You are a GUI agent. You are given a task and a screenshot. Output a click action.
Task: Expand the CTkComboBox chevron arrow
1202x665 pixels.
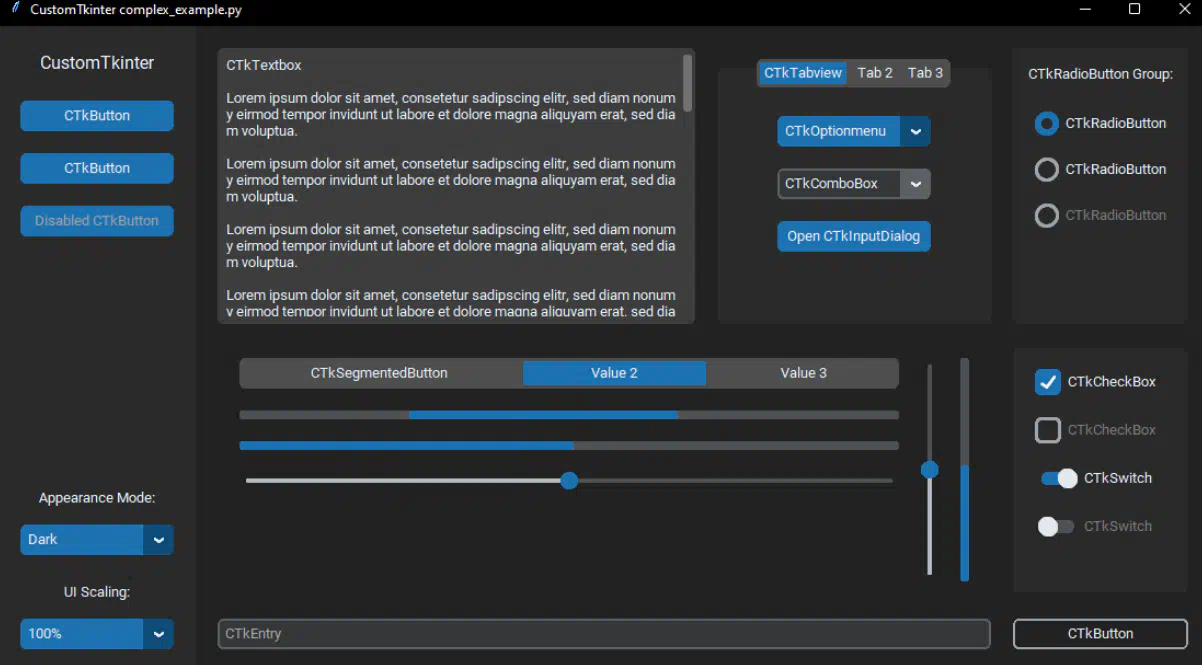coord(915,184)
